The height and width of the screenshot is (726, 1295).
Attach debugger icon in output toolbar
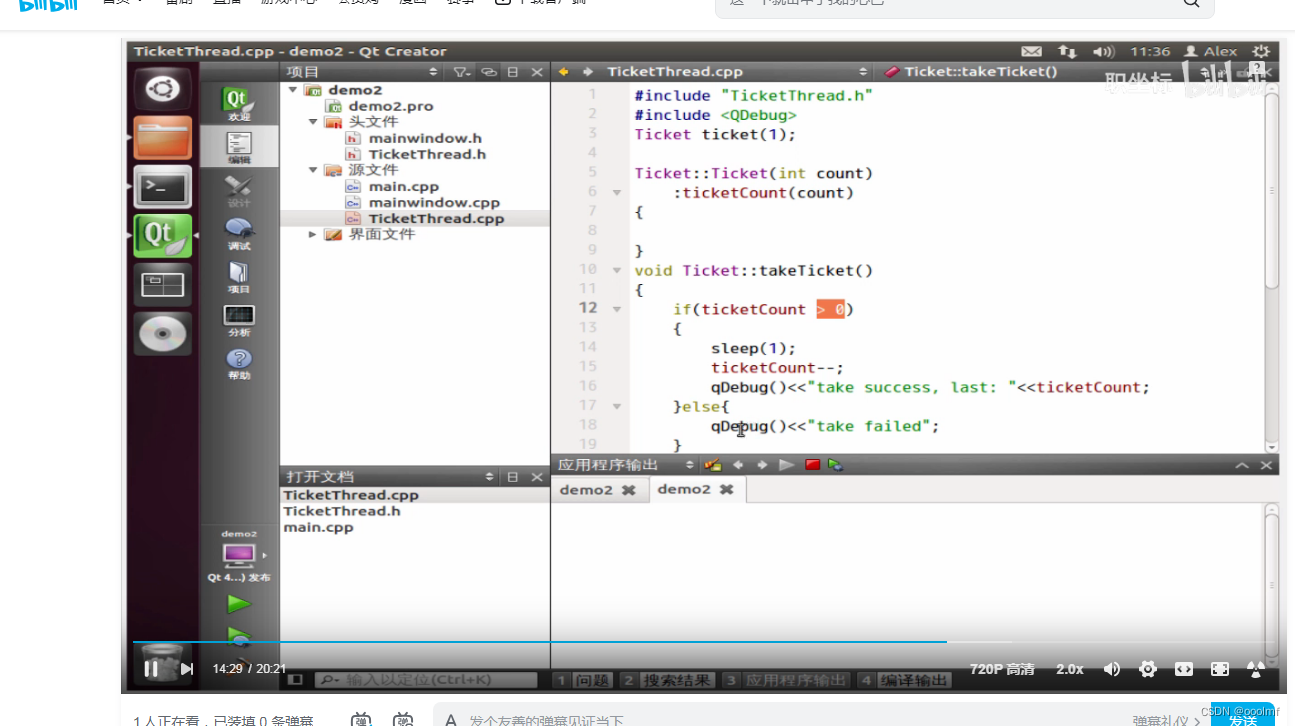(835, 465)
